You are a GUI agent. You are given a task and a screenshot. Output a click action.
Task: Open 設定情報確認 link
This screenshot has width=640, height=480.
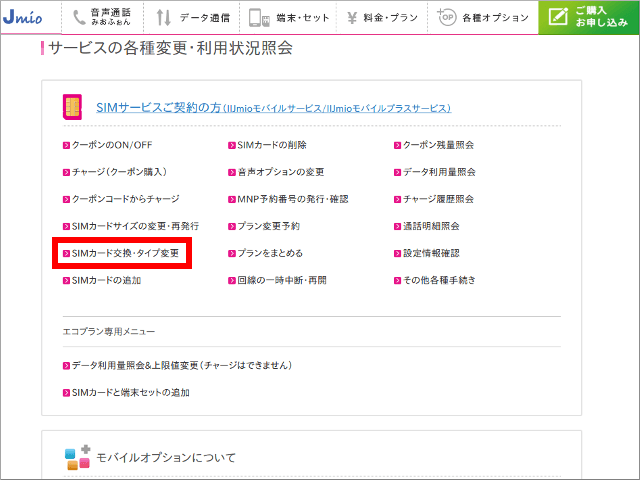(431, 253)
